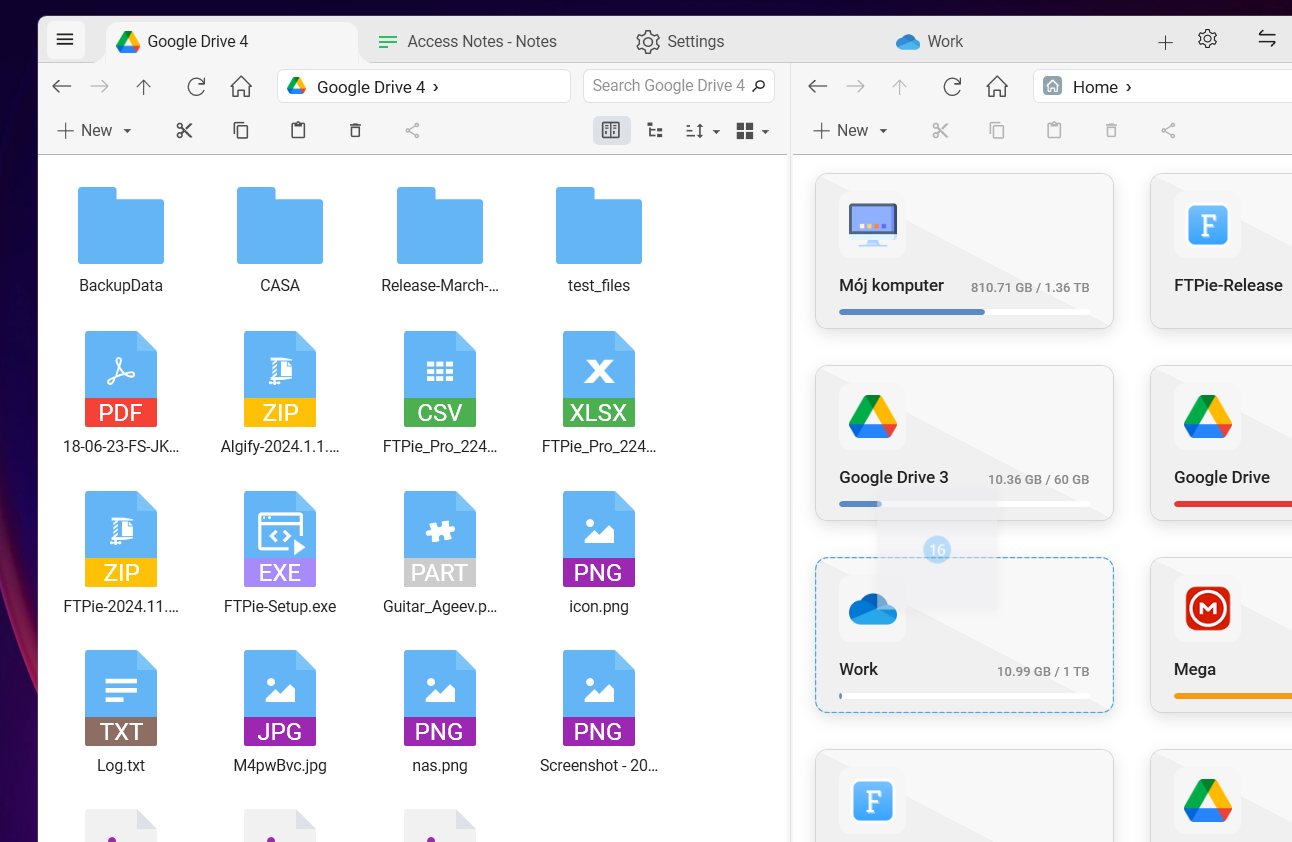Select nas.png file

pyautogui.click(x=440, y=712)
